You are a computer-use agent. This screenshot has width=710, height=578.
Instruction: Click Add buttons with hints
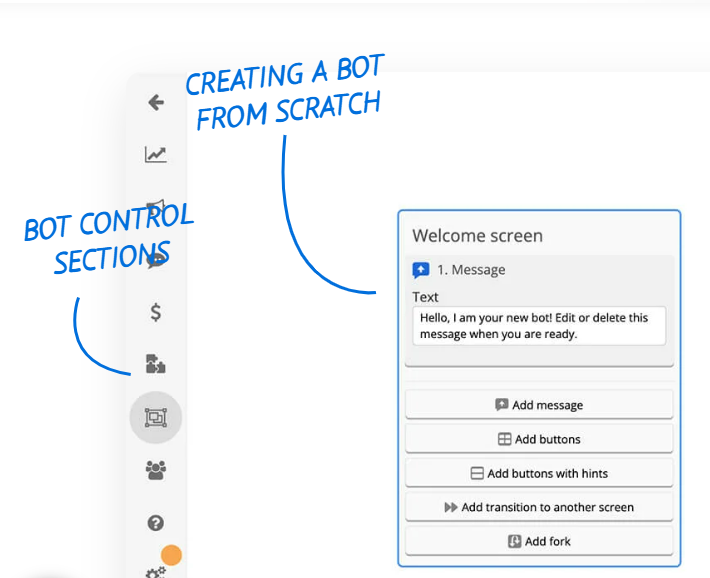click(539, 473)
